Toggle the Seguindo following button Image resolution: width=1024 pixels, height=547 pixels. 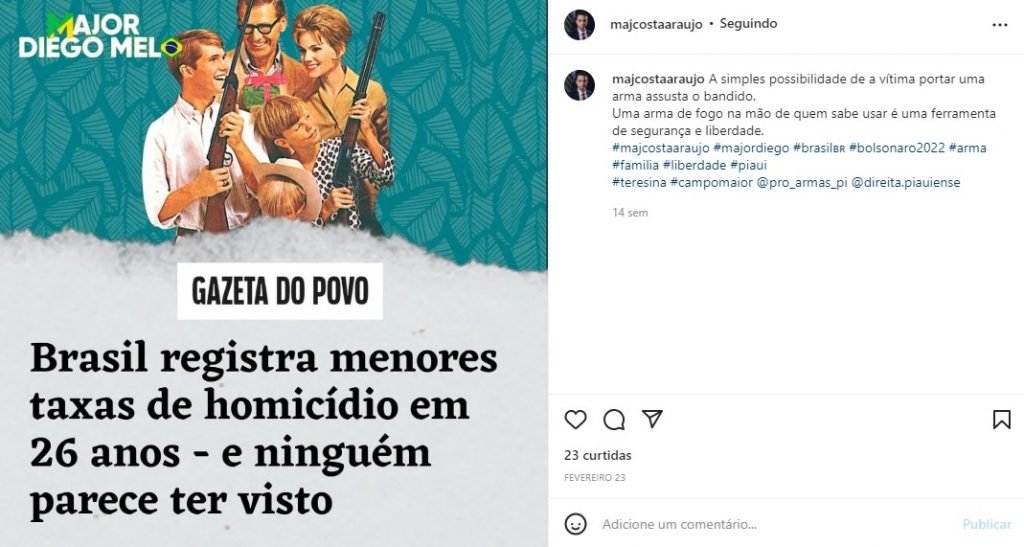[748, 23]
